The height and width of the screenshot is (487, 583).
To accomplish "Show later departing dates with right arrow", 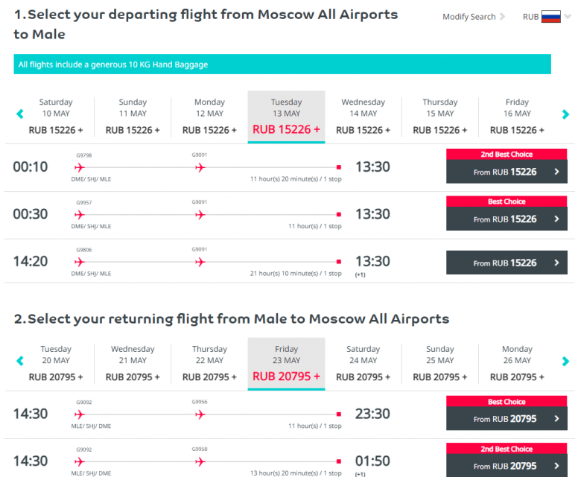I will (x=565, y=114).
